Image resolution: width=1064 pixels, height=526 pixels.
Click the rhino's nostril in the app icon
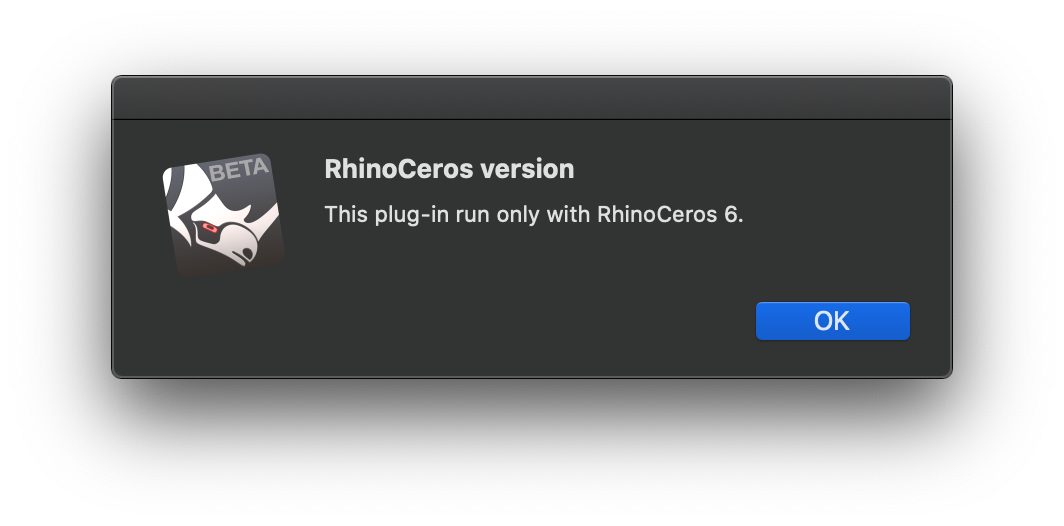pos(248,252)
